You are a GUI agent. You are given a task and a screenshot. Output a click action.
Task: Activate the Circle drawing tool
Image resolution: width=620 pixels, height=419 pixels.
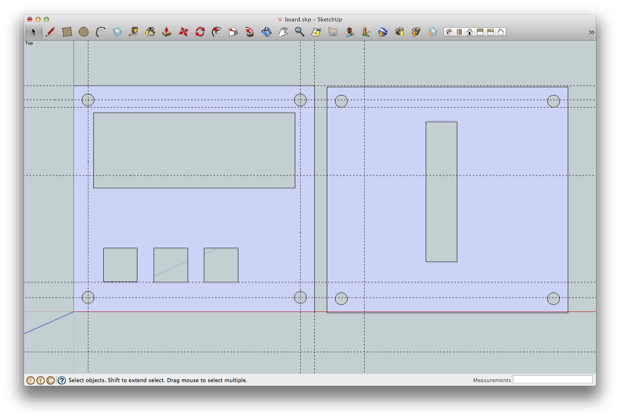coord(83,32)
